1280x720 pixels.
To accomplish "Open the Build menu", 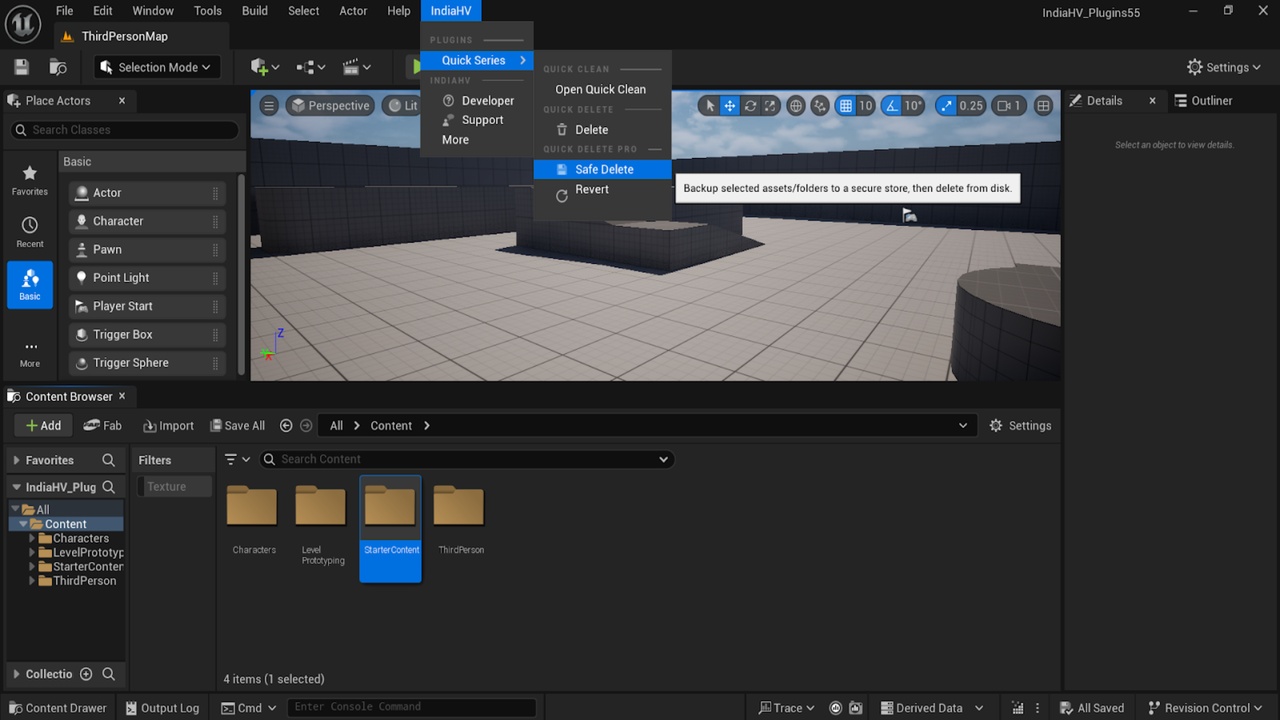I will (x=255, y=11).
